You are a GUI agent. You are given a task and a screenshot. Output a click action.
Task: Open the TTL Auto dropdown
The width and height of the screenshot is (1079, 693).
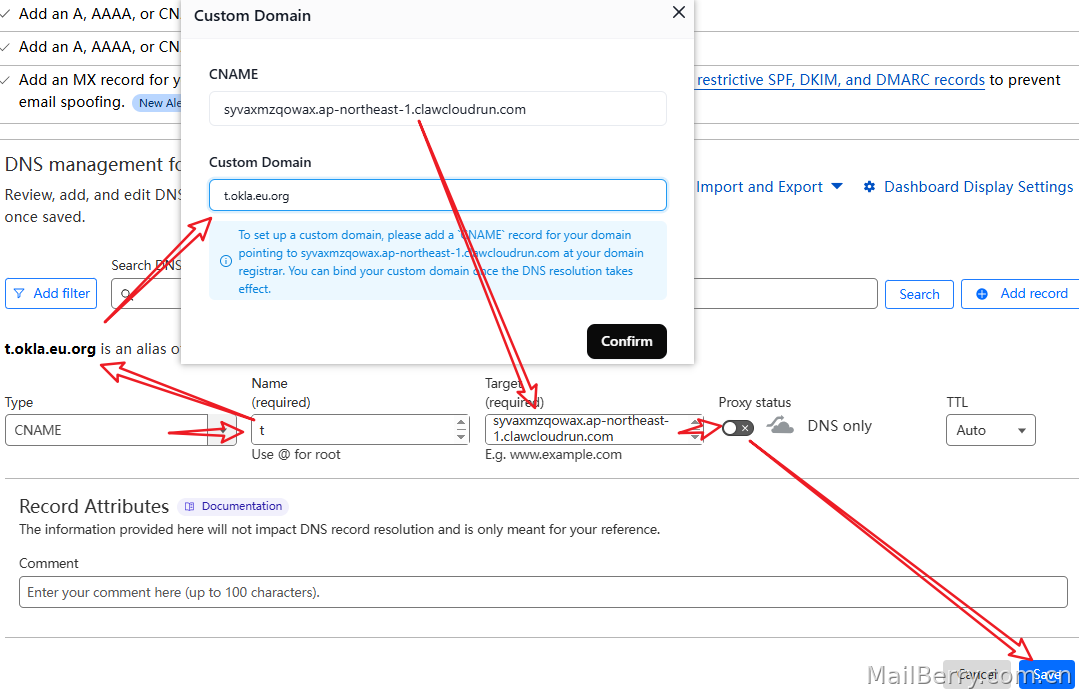pos(990,430)
